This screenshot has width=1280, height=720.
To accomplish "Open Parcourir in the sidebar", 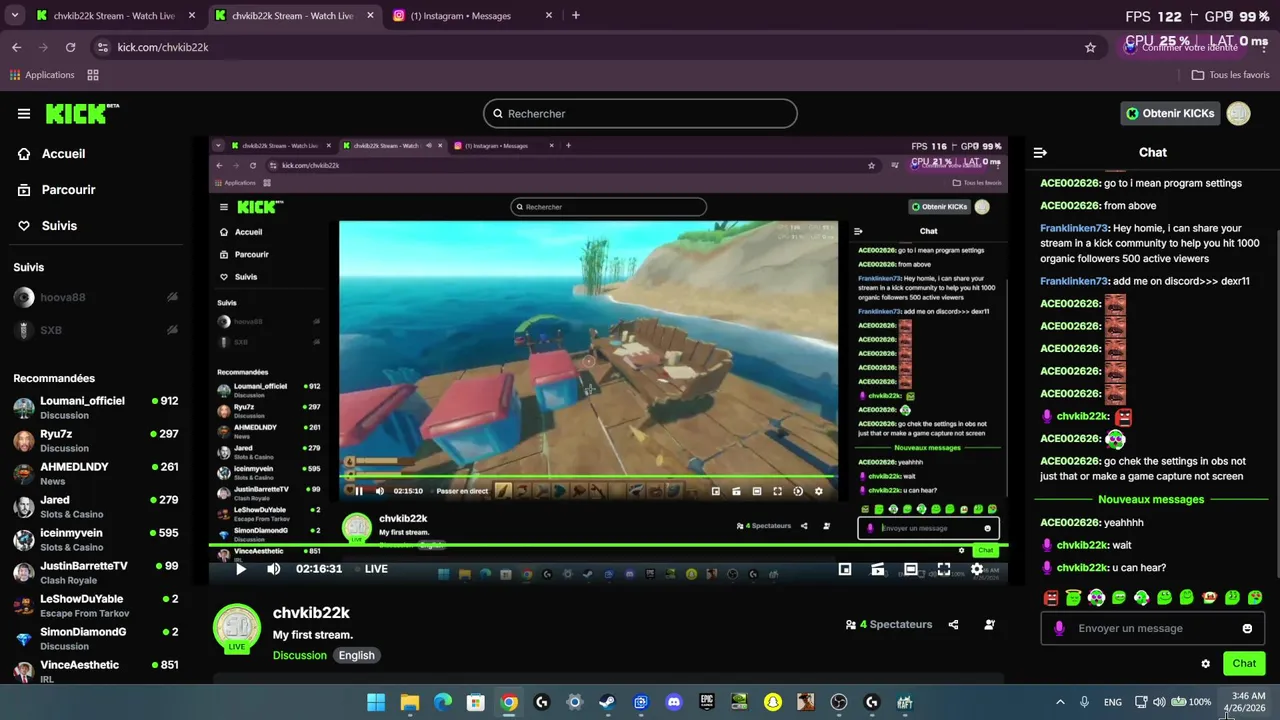I will click(x=68, y=190).
